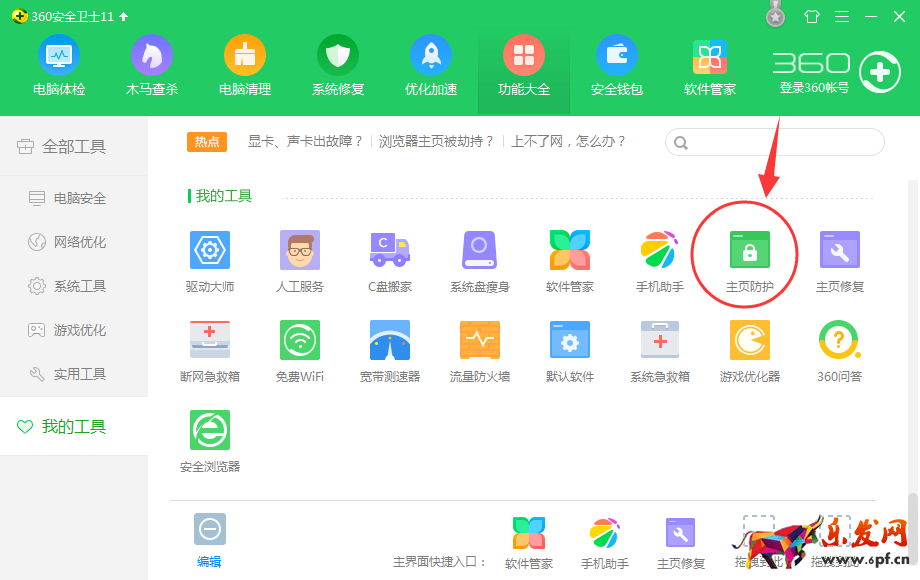Launch 驱动大师 from my tools
This screenshot has height=580, width=920.
point(209,258)
